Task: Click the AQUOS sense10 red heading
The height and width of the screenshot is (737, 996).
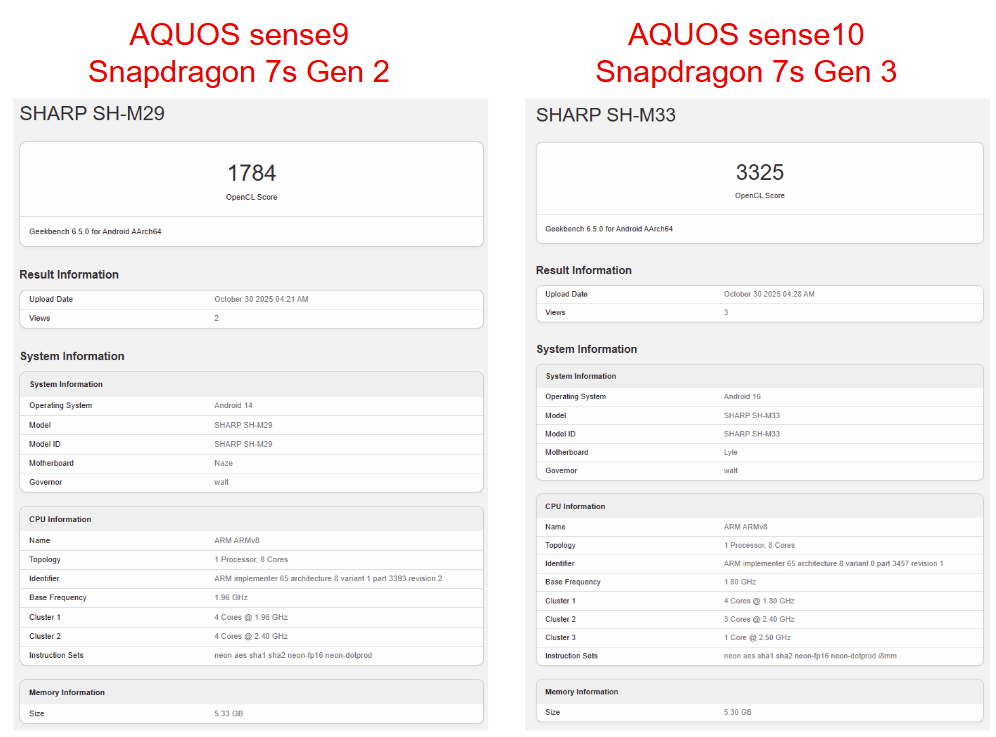Action: tap(746, 34)
